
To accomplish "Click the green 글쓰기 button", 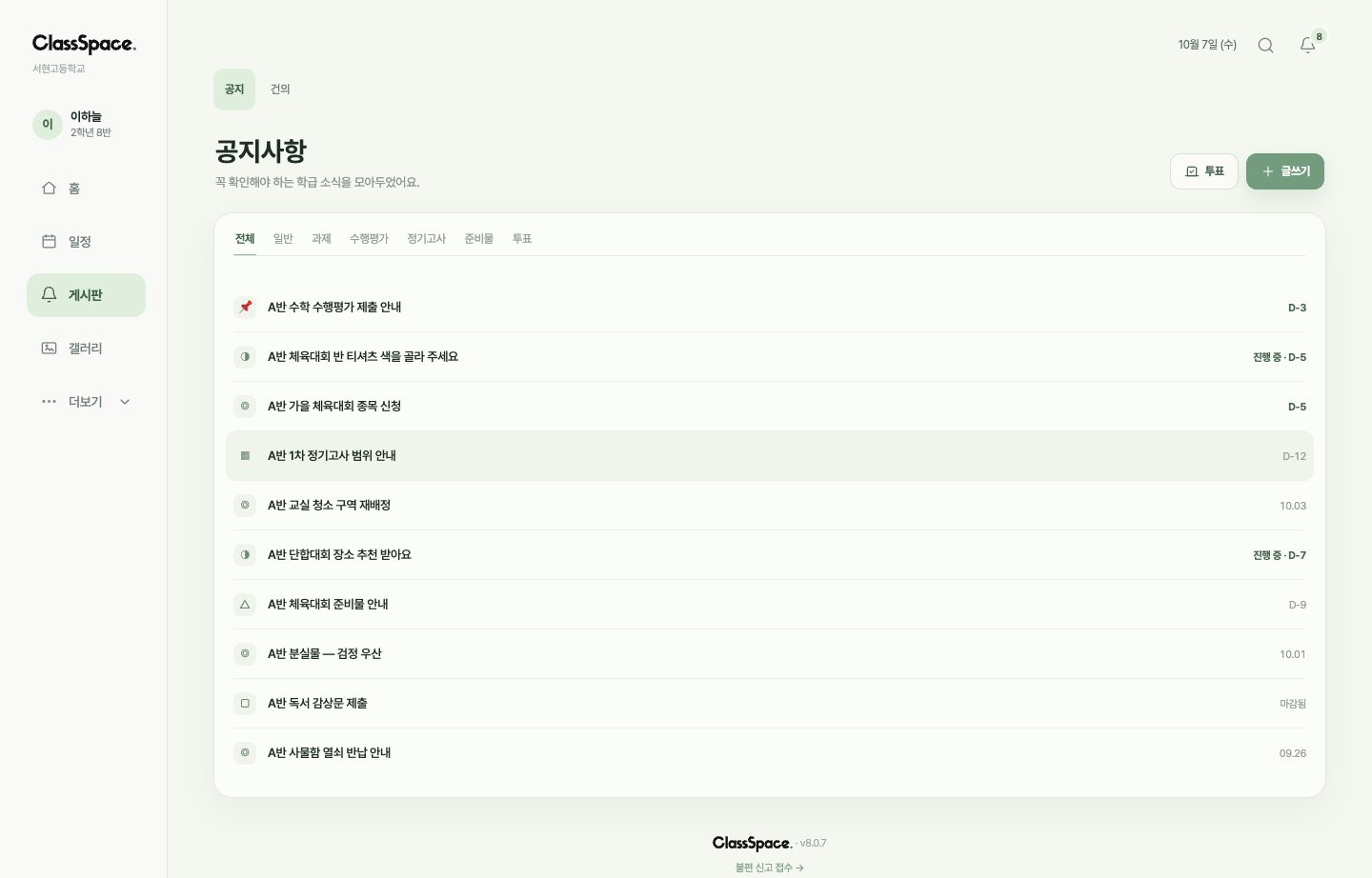I will (x=1285, y=171).
